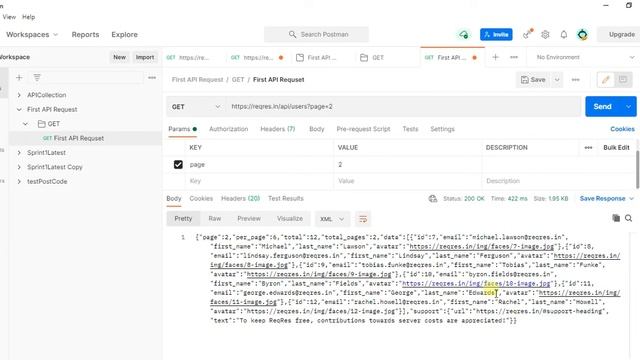
Task: Select the First API Requset tree item
Action: click(79, 138)
